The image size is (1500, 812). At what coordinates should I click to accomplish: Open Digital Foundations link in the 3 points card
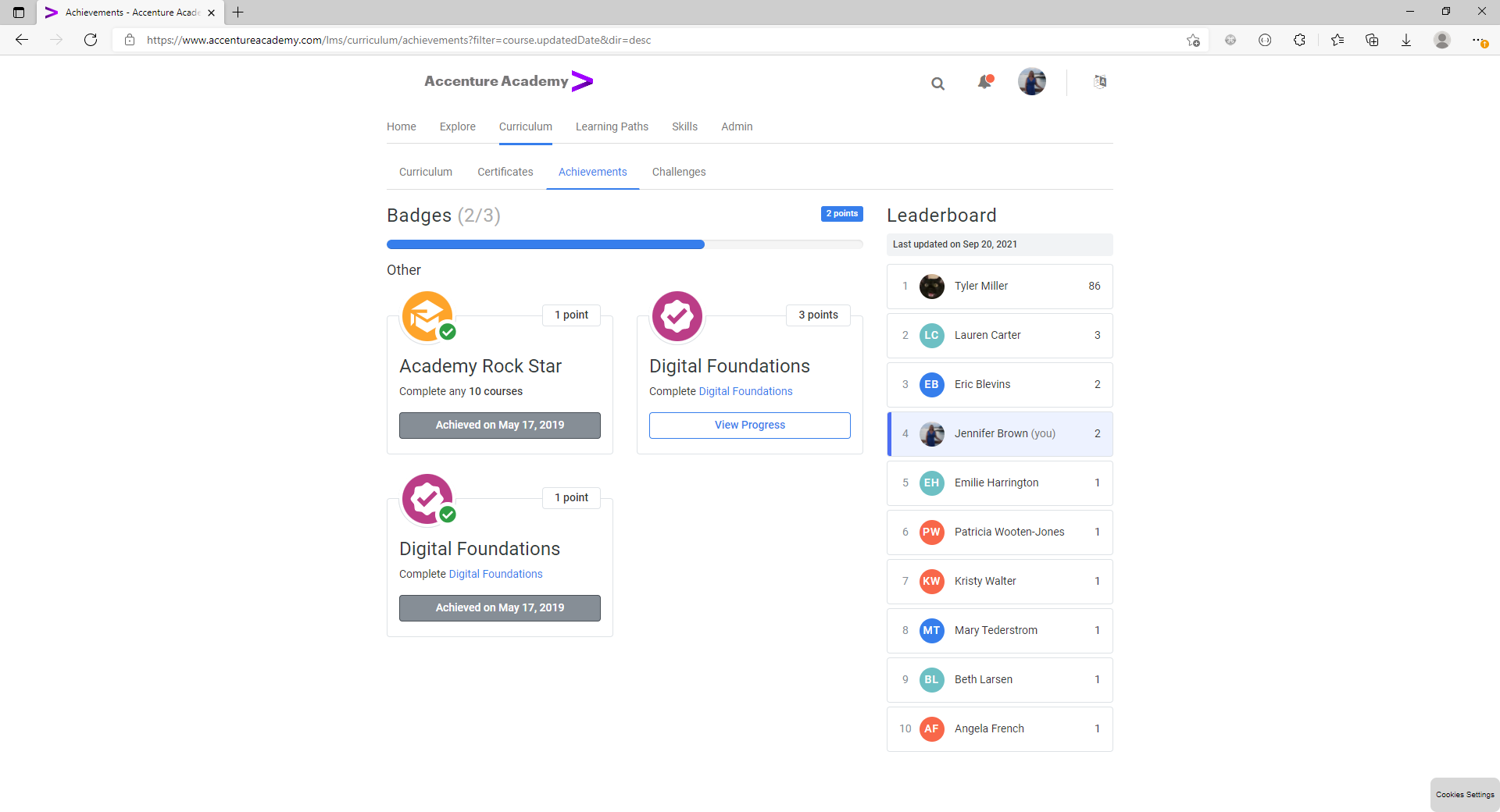(745, 391)
